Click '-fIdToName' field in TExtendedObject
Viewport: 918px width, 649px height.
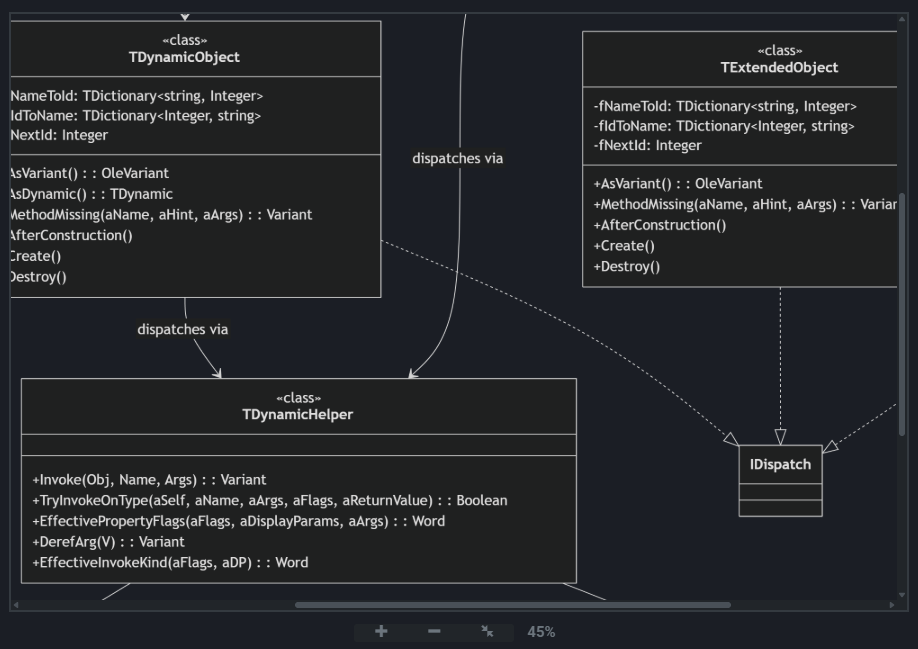[x=724, y=126]
